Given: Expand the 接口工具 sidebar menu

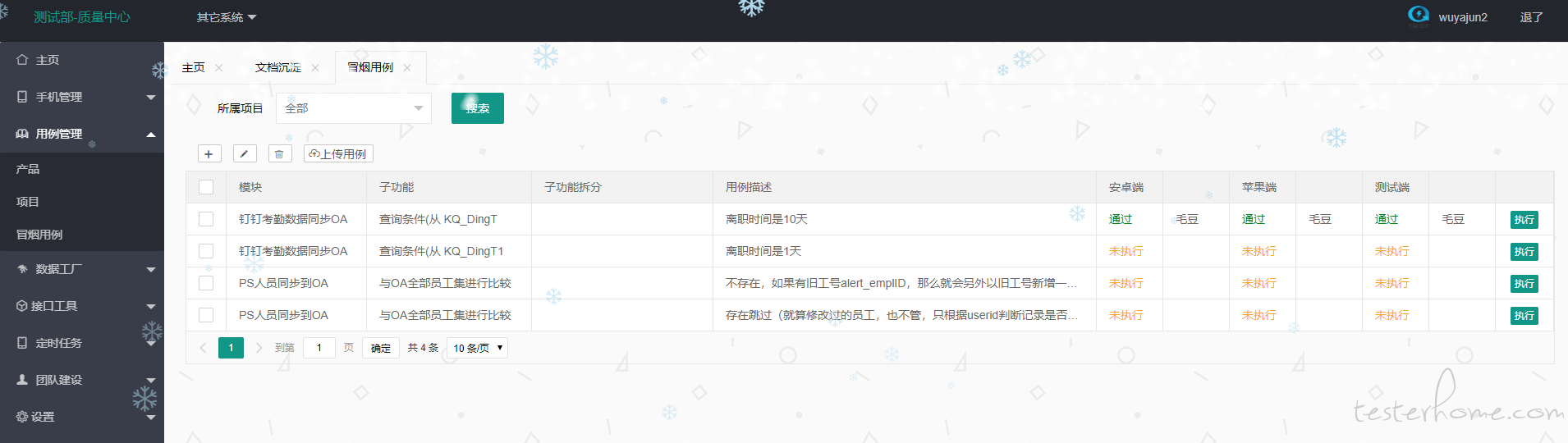Looking at the screenshot, I should click(x=151, y=307).
